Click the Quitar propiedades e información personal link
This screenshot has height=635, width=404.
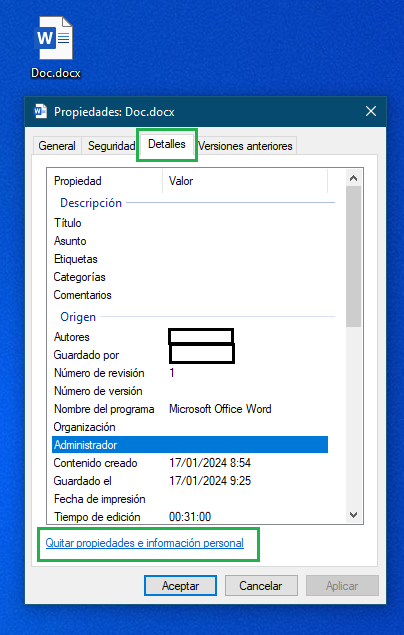(x=145, y=543)
